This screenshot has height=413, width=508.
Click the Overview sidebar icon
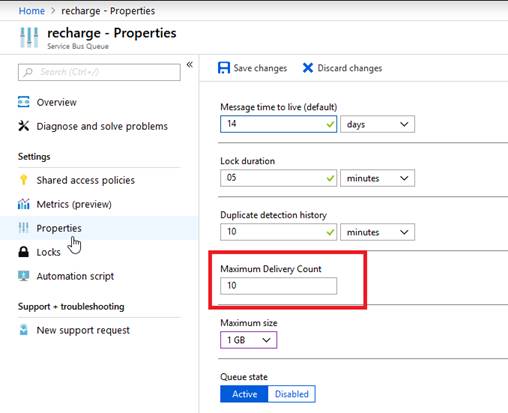tap(24, 102)
